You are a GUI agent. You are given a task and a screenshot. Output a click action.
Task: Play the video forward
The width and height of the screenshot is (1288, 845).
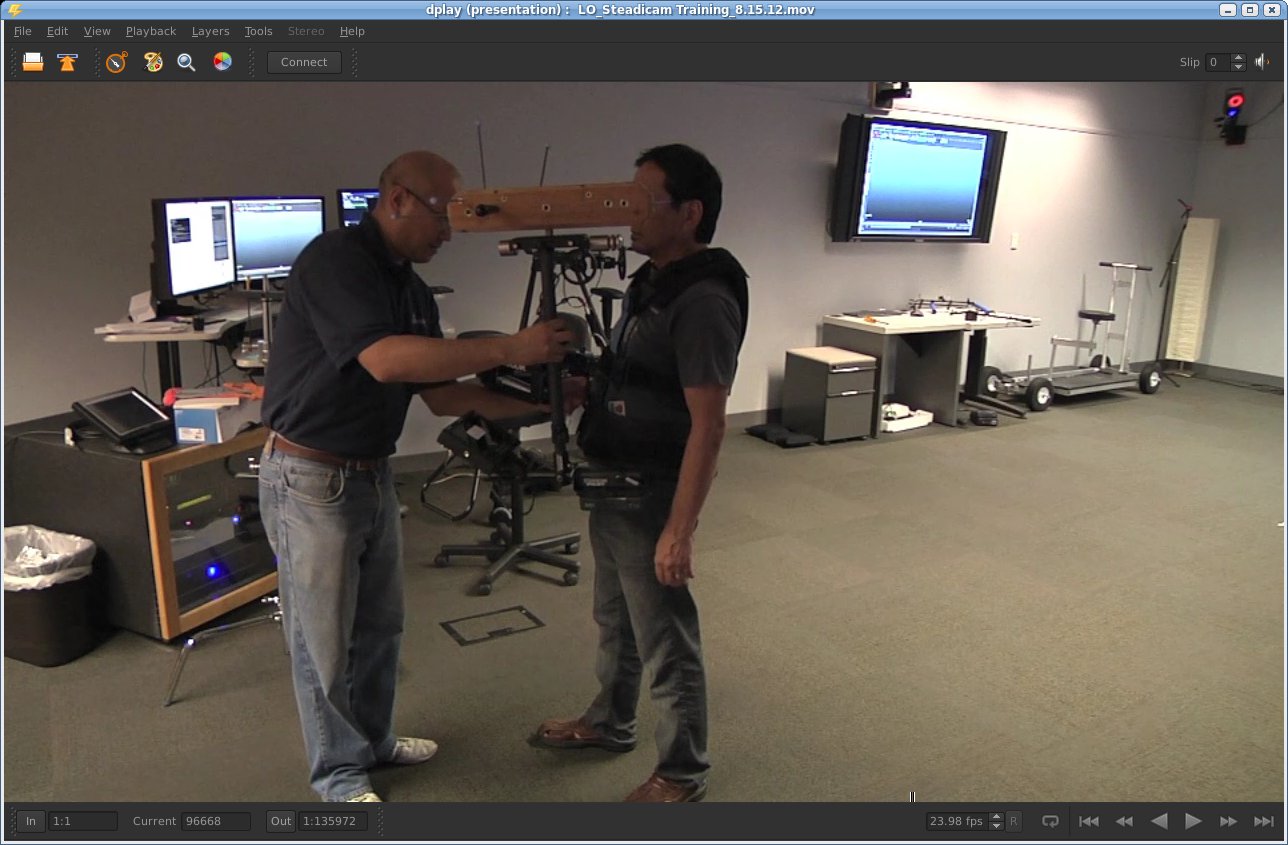pyautogui.click(x=1193, y=821)
